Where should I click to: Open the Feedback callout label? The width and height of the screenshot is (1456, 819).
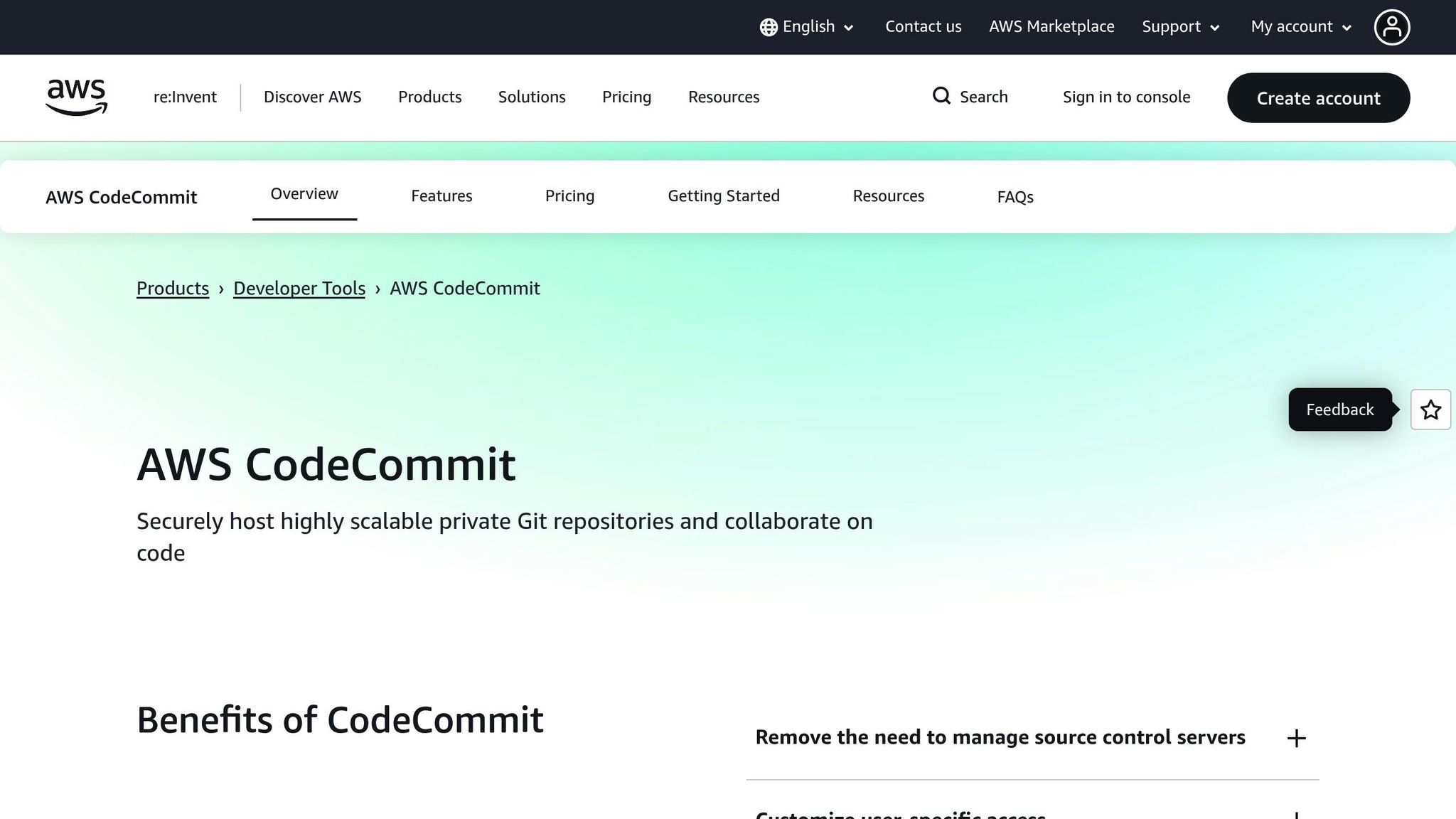pos(1339,409)
